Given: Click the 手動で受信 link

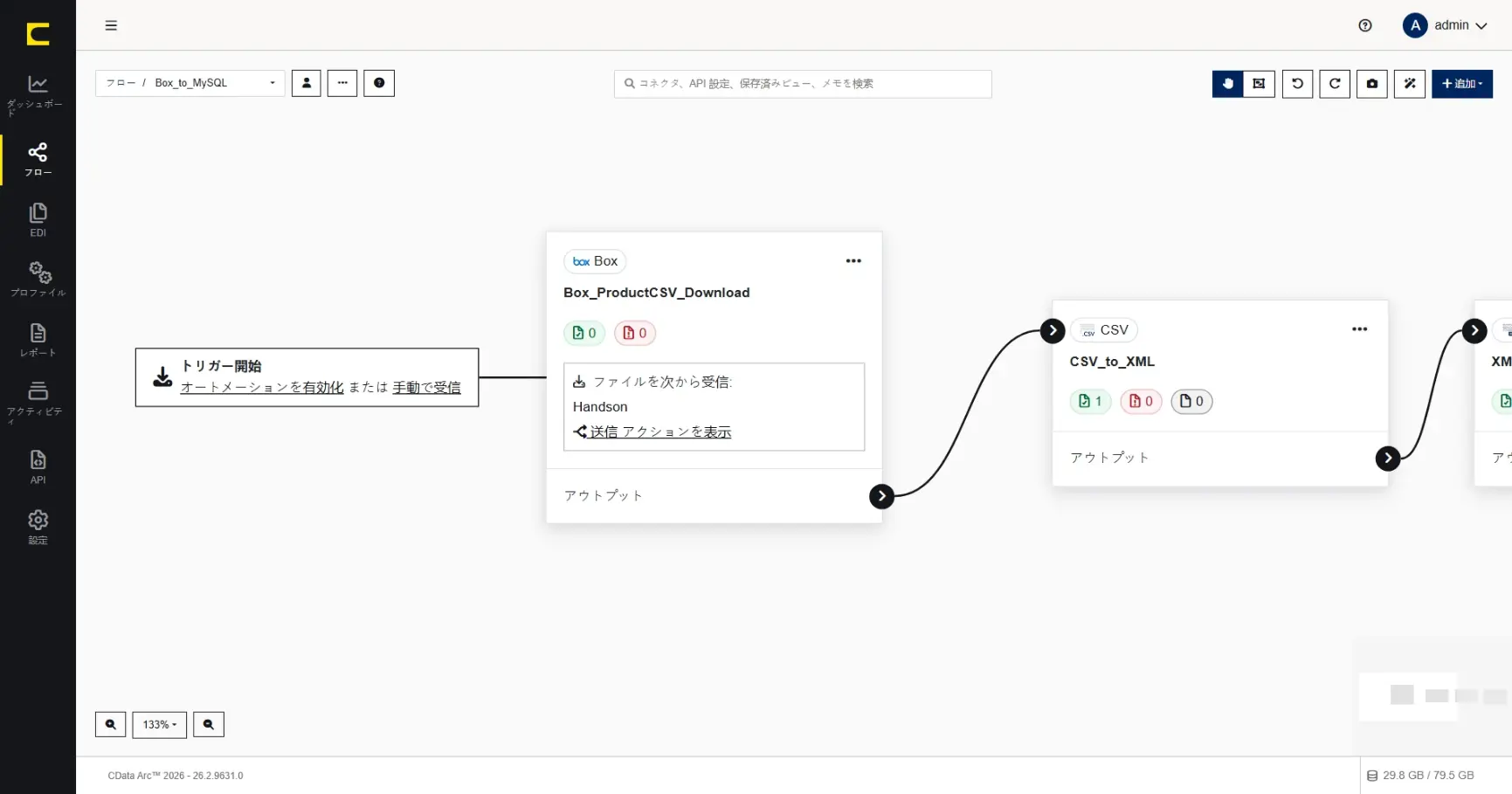Looking at the screenshot, I should coord(426,387).
